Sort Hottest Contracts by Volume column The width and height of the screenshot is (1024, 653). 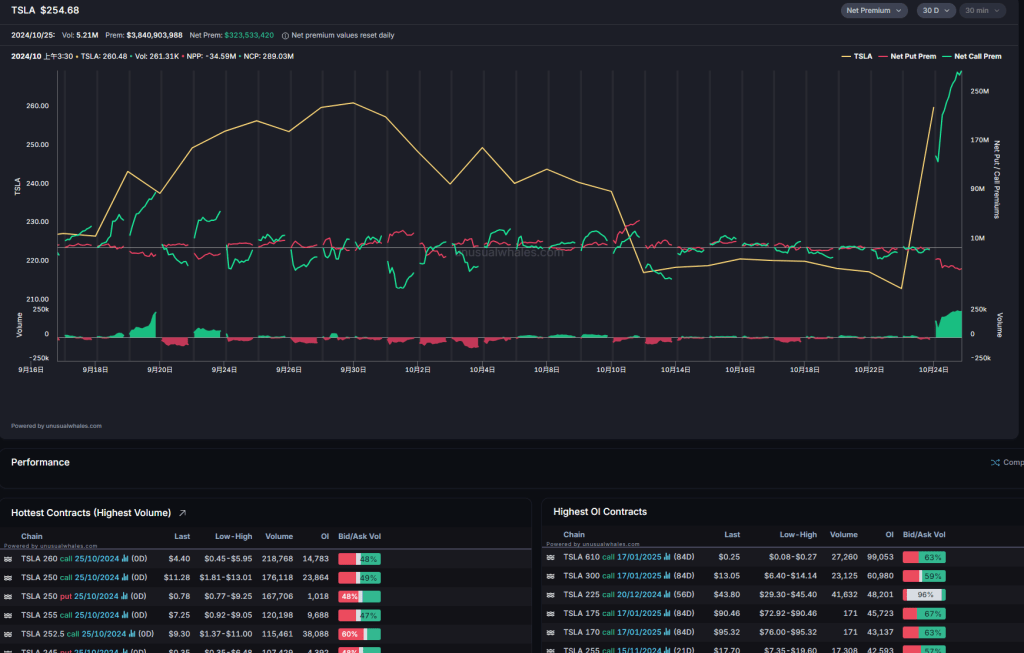279,536
